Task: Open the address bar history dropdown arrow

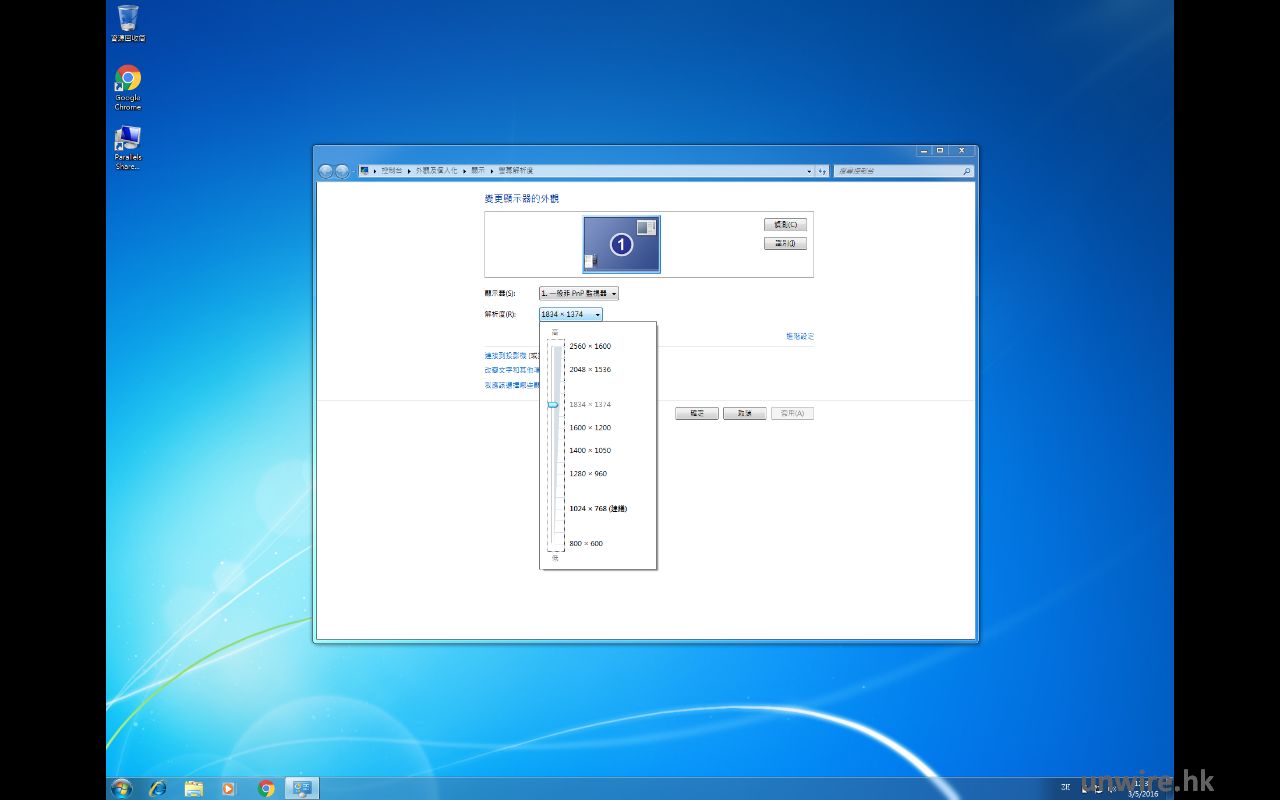Action: click(x=809, y=172)
